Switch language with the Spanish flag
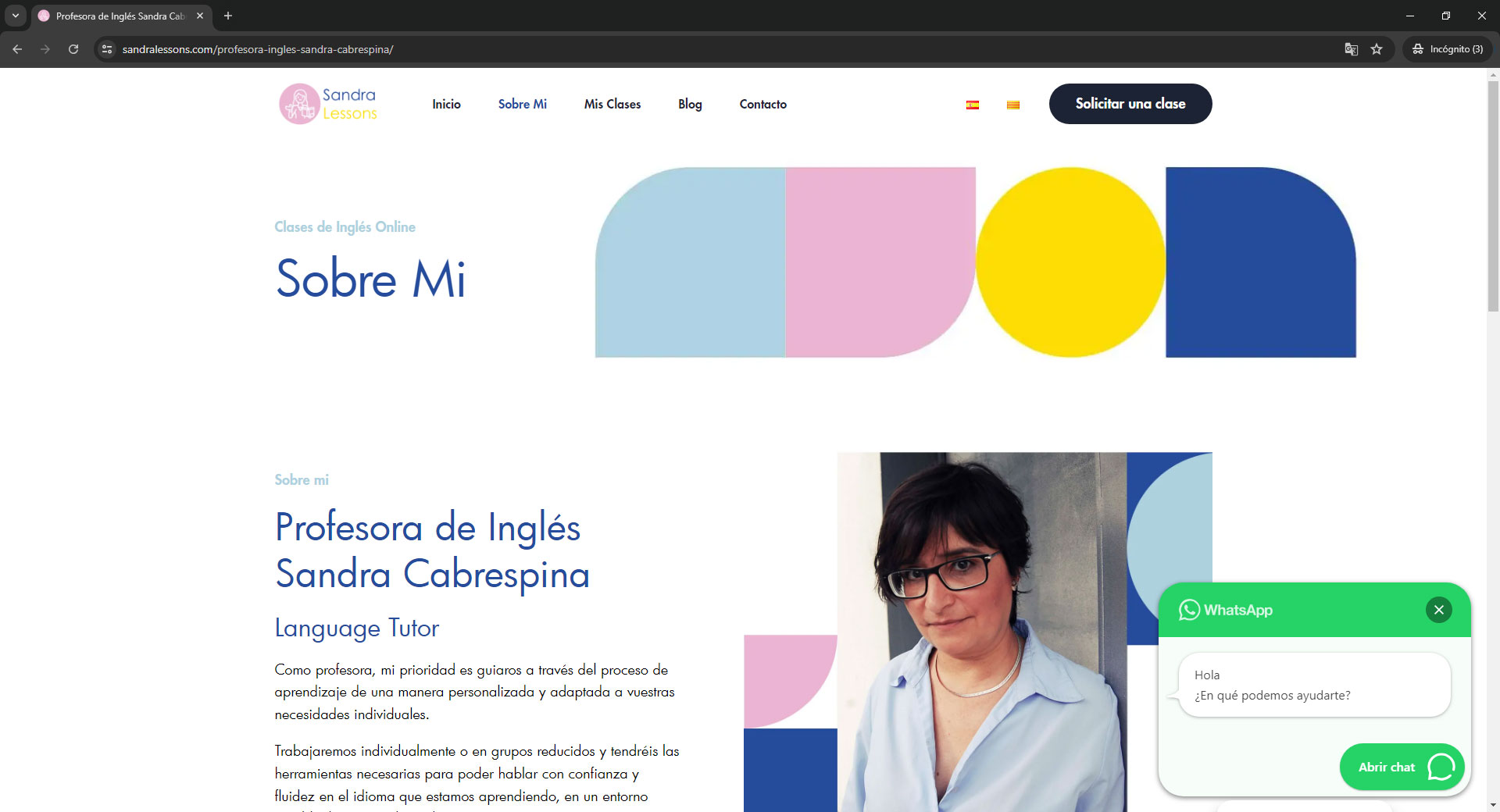The height and width of the screenshot is (812, 1500). coord(973,105)
